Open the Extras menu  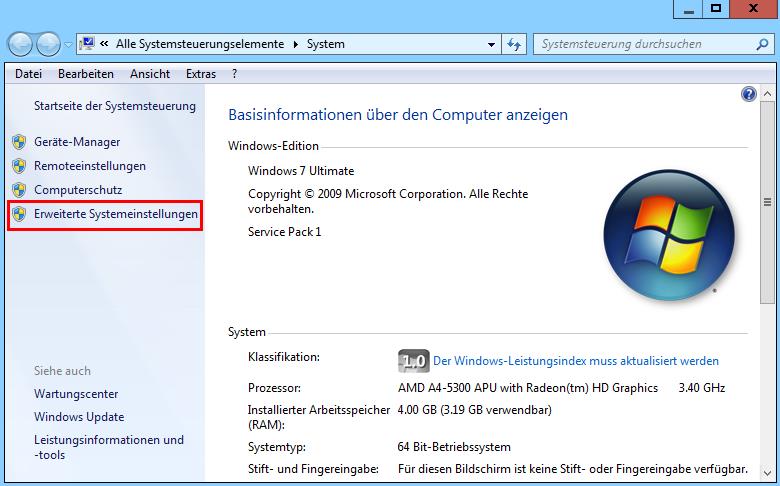[x=201, y=74]
